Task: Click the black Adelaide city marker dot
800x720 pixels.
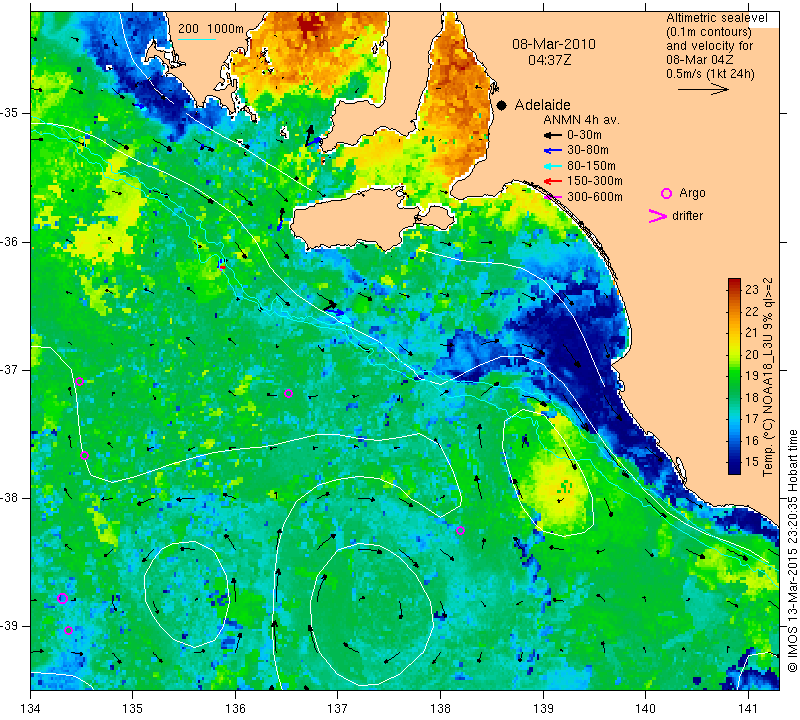Action: tap(502, 105)
